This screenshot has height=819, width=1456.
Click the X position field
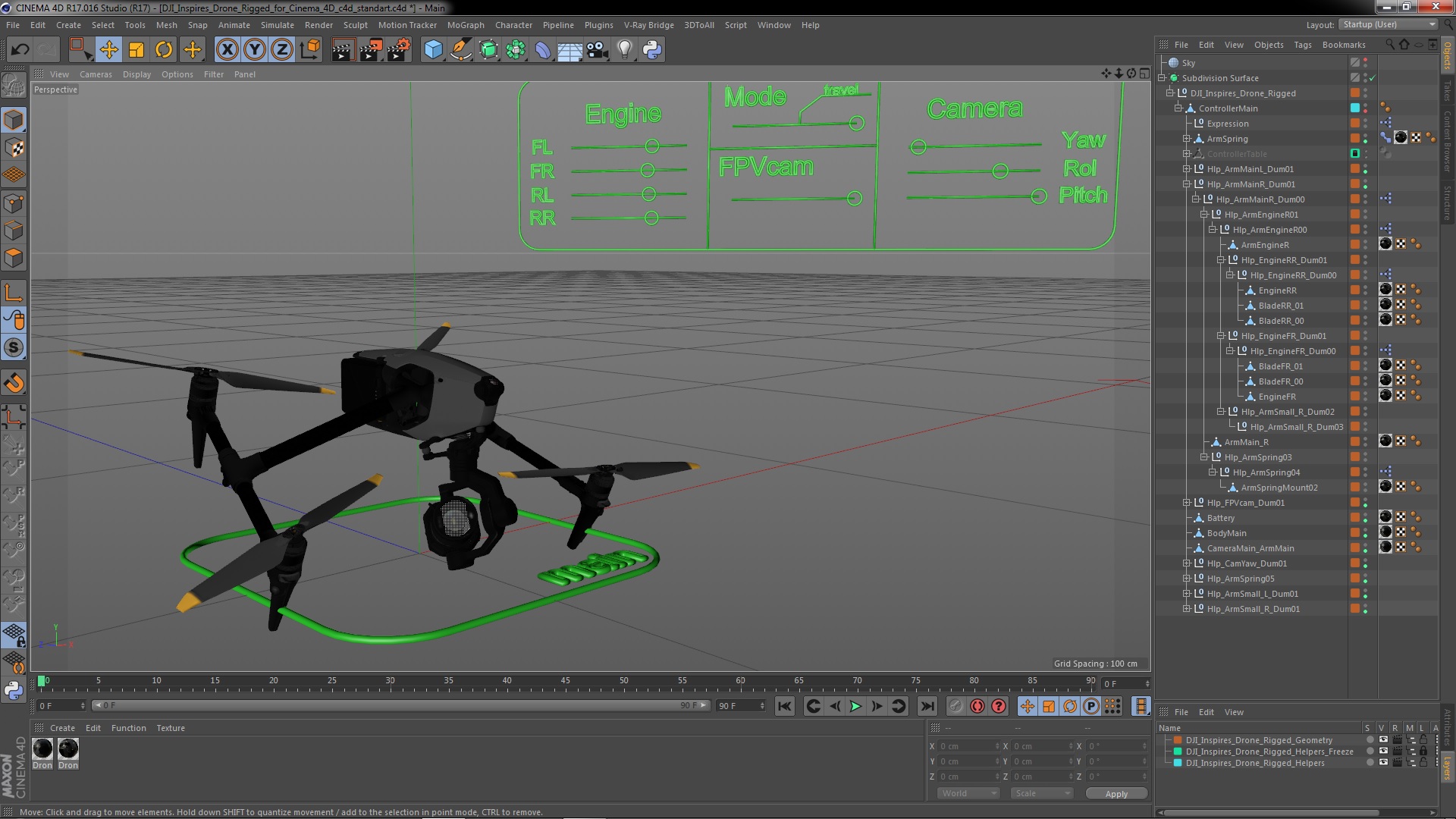click(x=969, y=746)
